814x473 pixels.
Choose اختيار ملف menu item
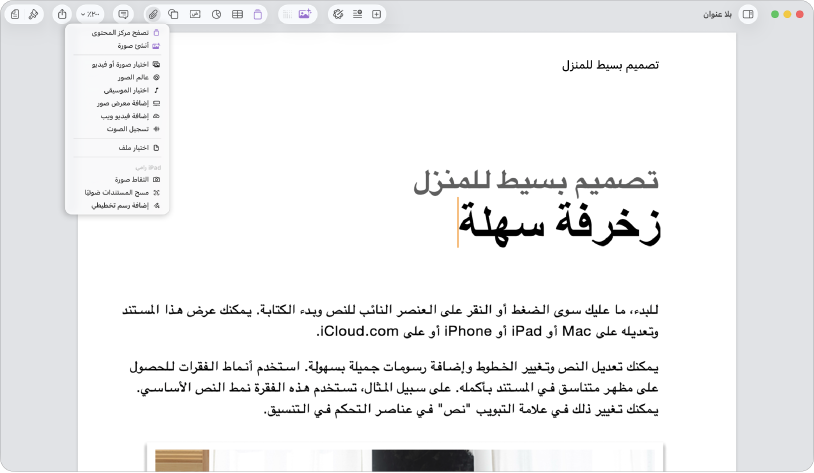coord(117,148)
